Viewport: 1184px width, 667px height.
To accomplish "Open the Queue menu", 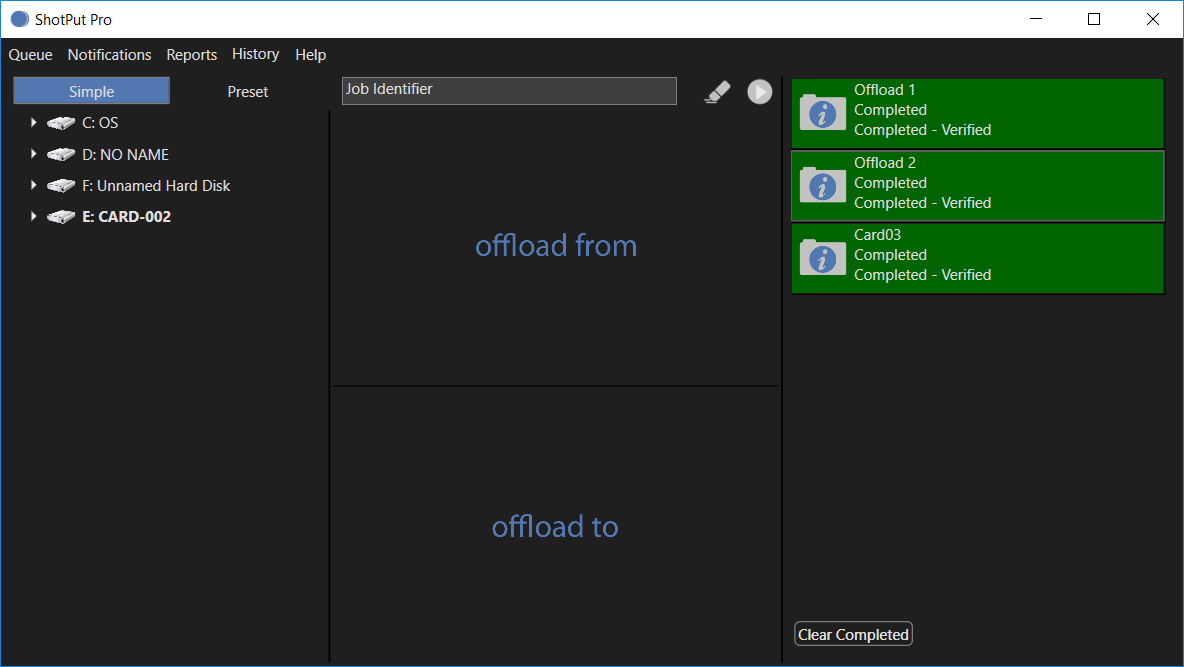I will coord(30,54).
